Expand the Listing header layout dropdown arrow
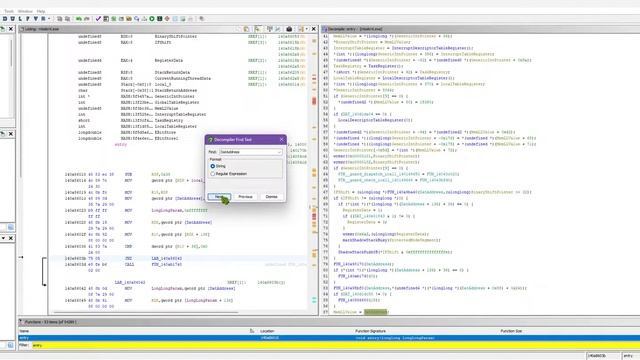 (x=307, y=29)
